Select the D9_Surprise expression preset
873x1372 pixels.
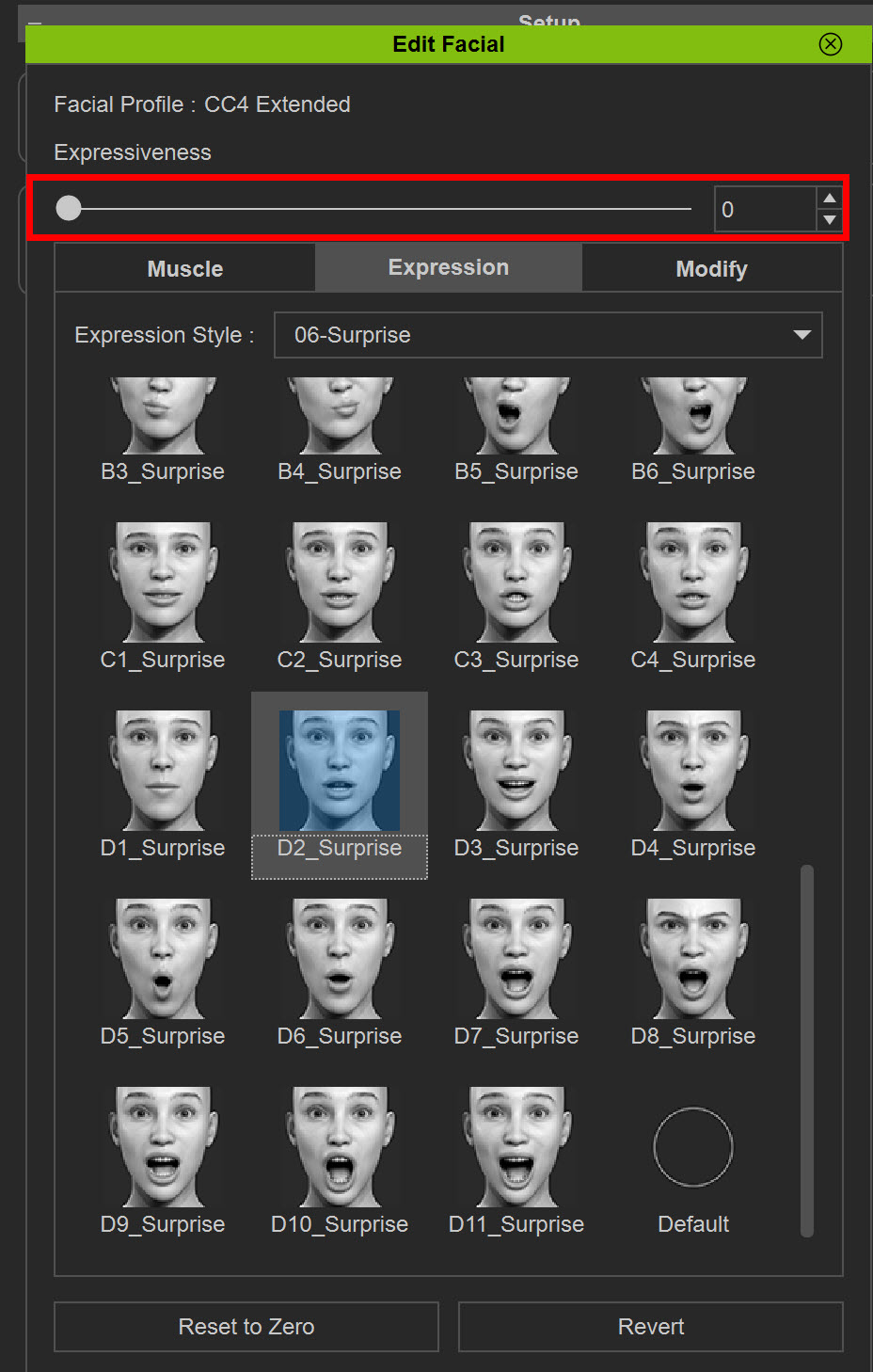[x=163, y=1147]
